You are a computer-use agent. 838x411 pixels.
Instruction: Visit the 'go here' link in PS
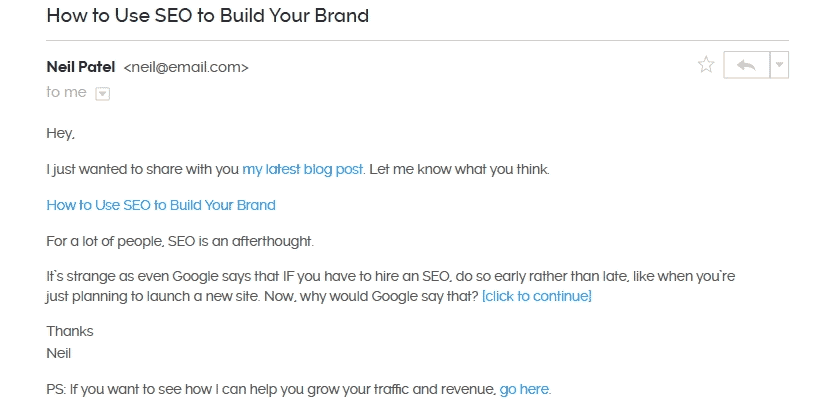(524, 390)
